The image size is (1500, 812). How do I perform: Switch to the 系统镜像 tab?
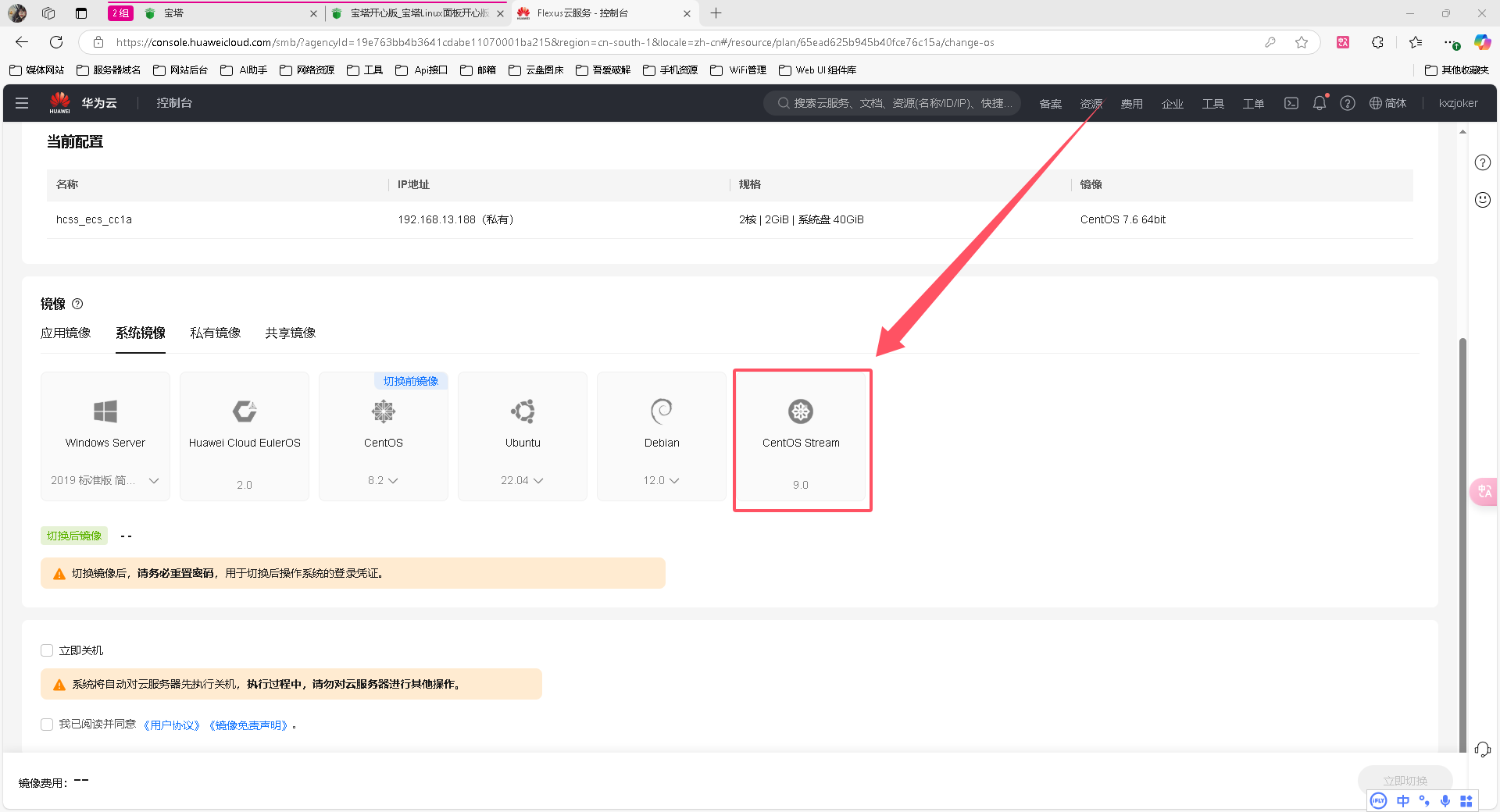pyautogui.click(x=141, y=333)
